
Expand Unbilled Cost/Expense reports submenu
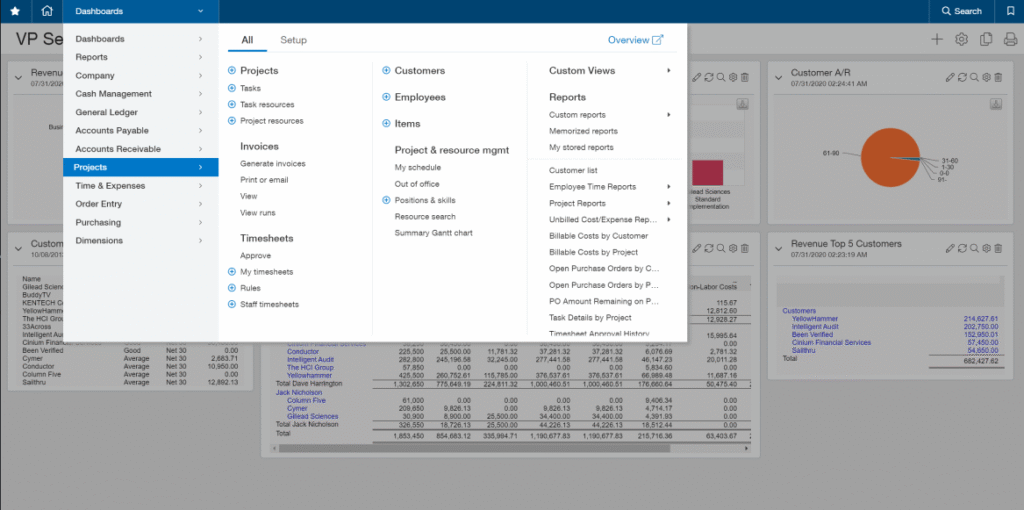tap(669, 219)
